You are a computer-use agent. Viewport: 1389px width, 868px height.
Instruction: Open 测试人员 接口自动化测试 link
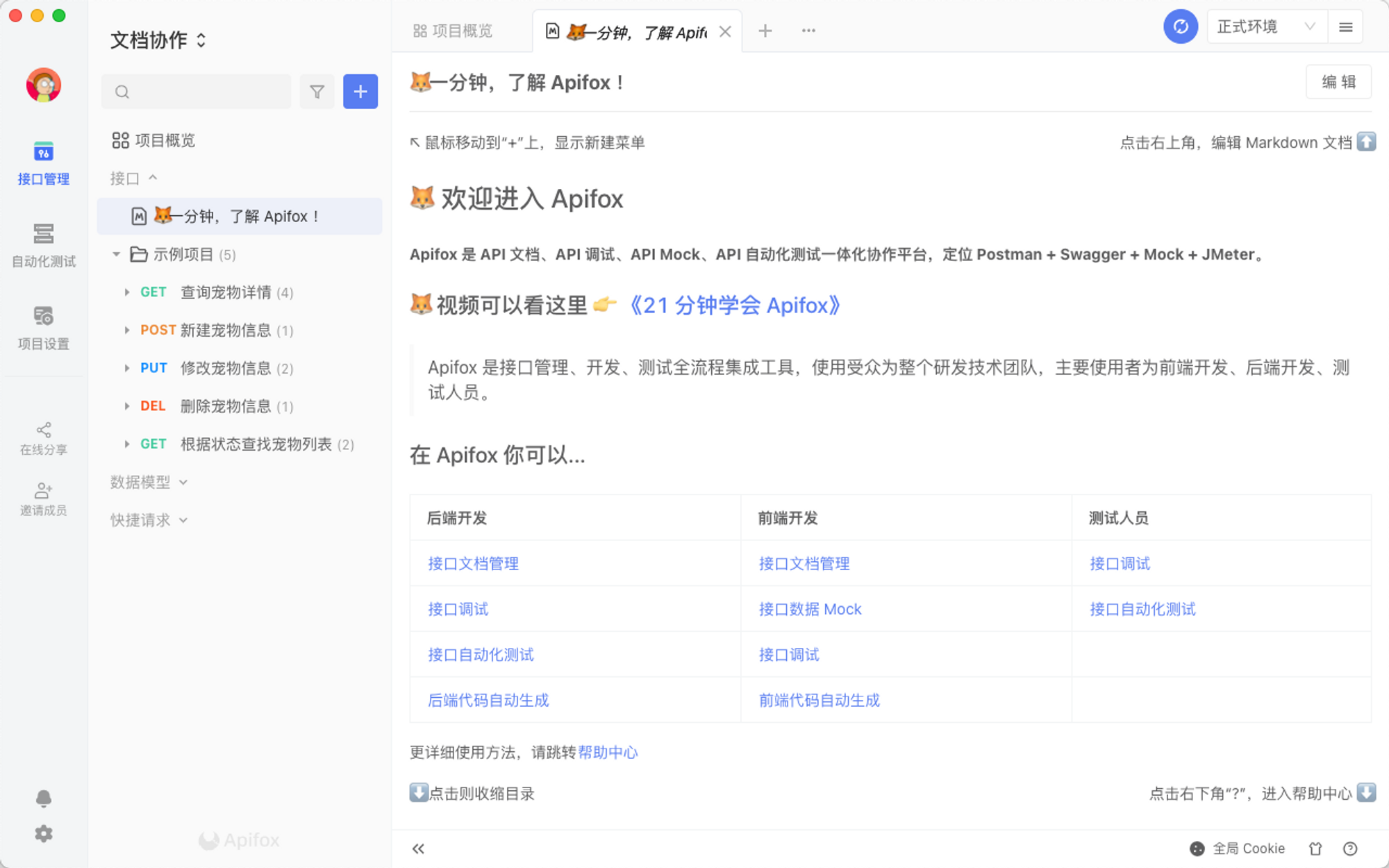[x=1142, y=609]
